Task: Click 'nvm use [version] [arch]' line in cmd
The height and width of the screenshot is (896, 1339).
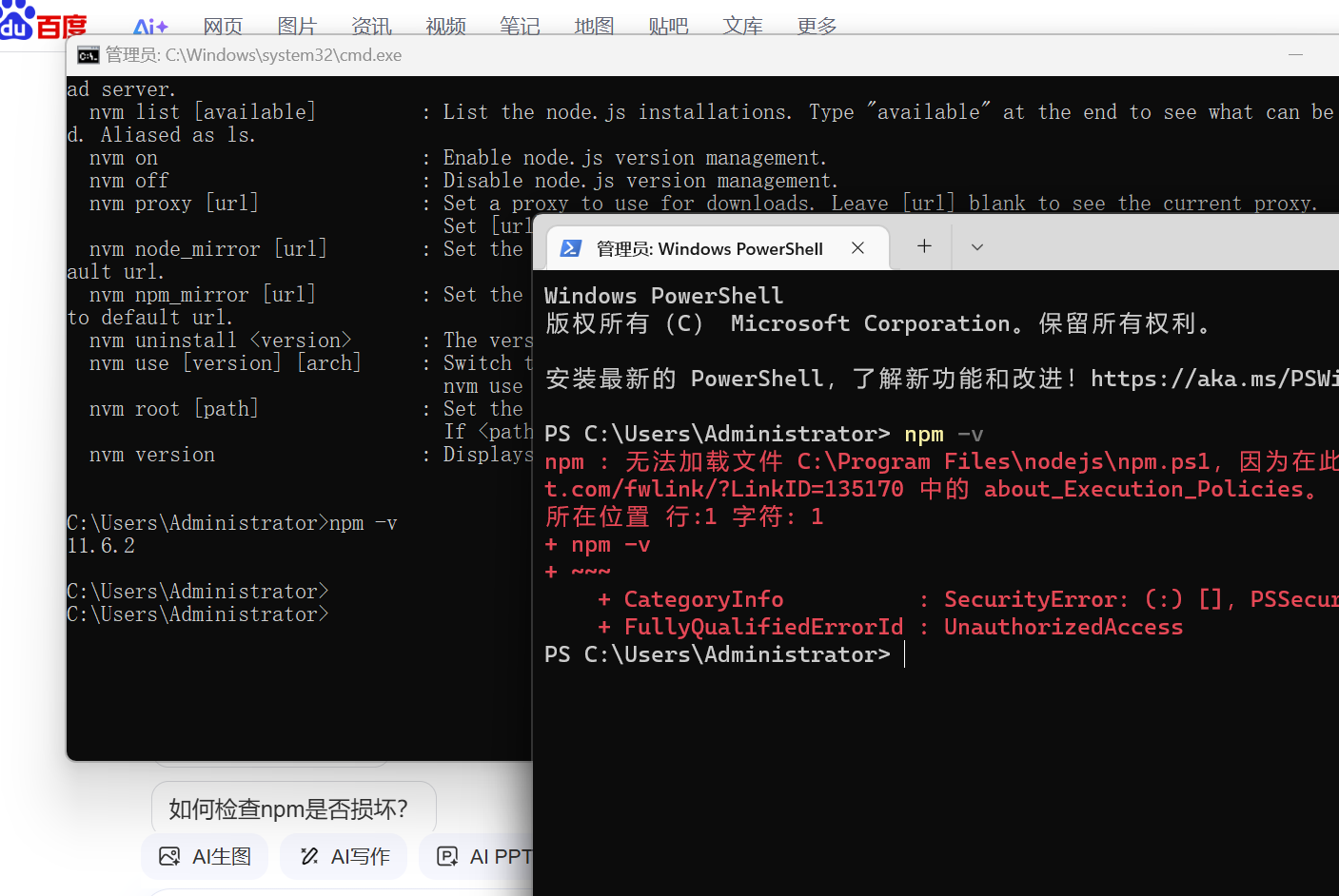Action: (x=226, y=363)
